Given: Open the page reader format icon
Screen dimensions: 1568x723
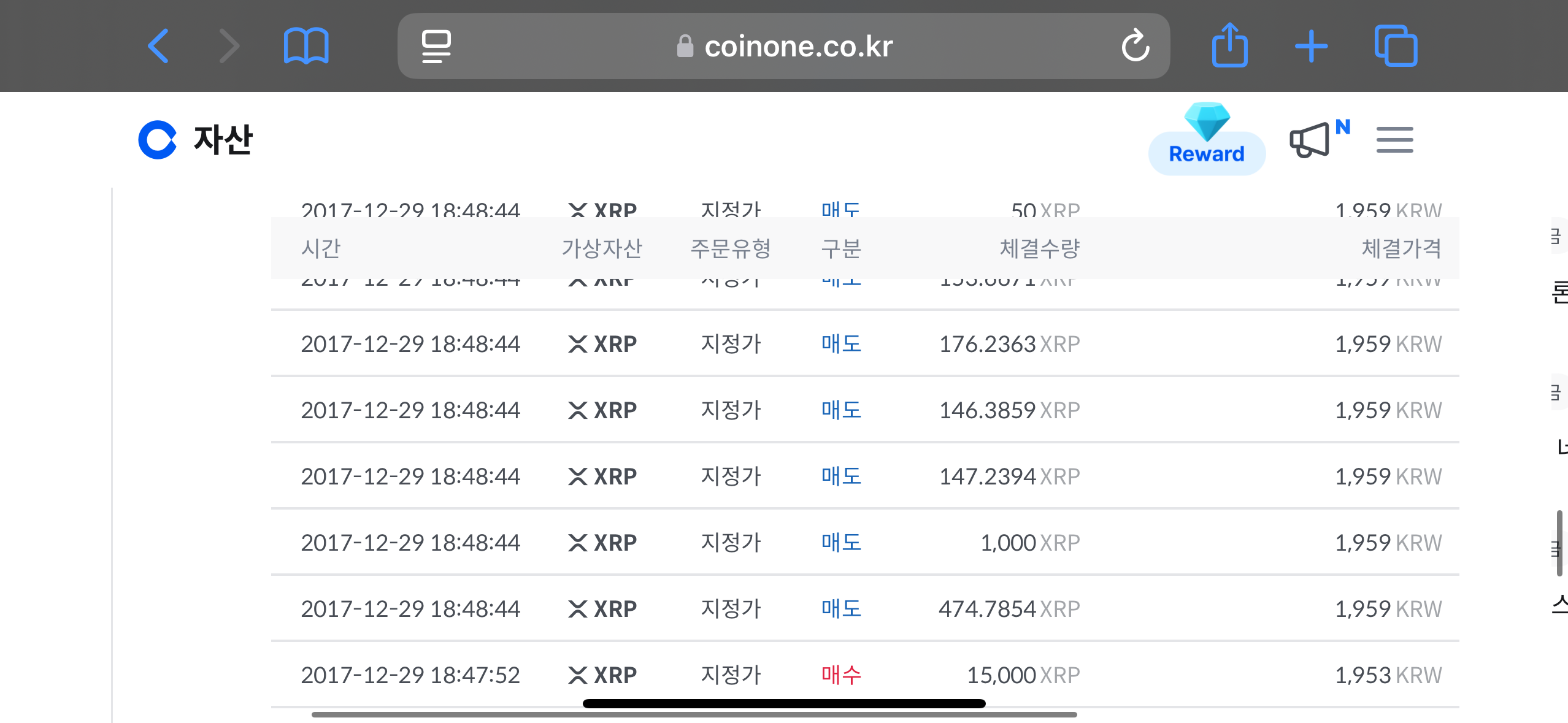Looking at the screenshot, I should [436, 46].
